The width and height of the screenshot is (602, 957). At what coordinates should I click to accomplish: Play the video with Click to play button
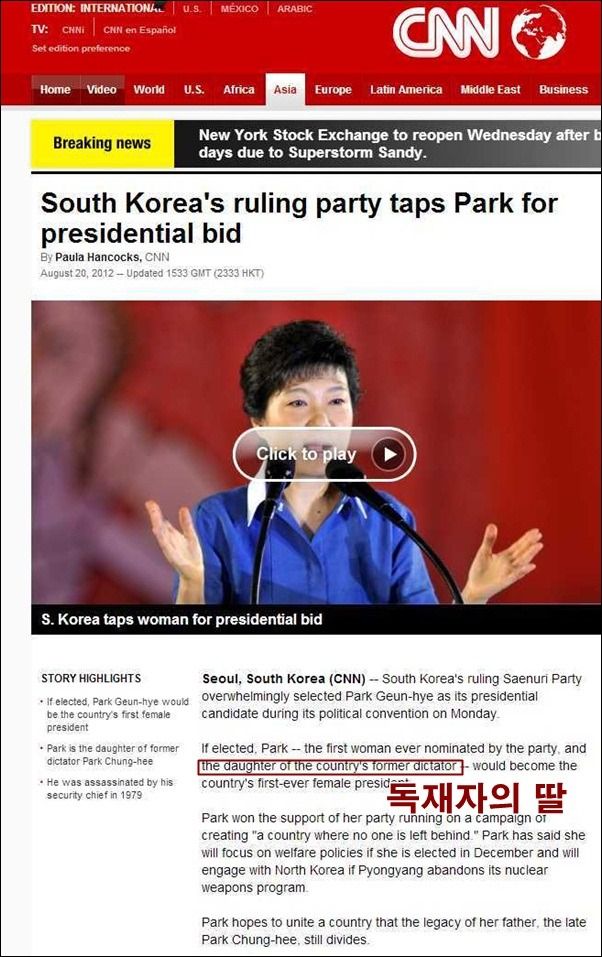pos(324,454)
